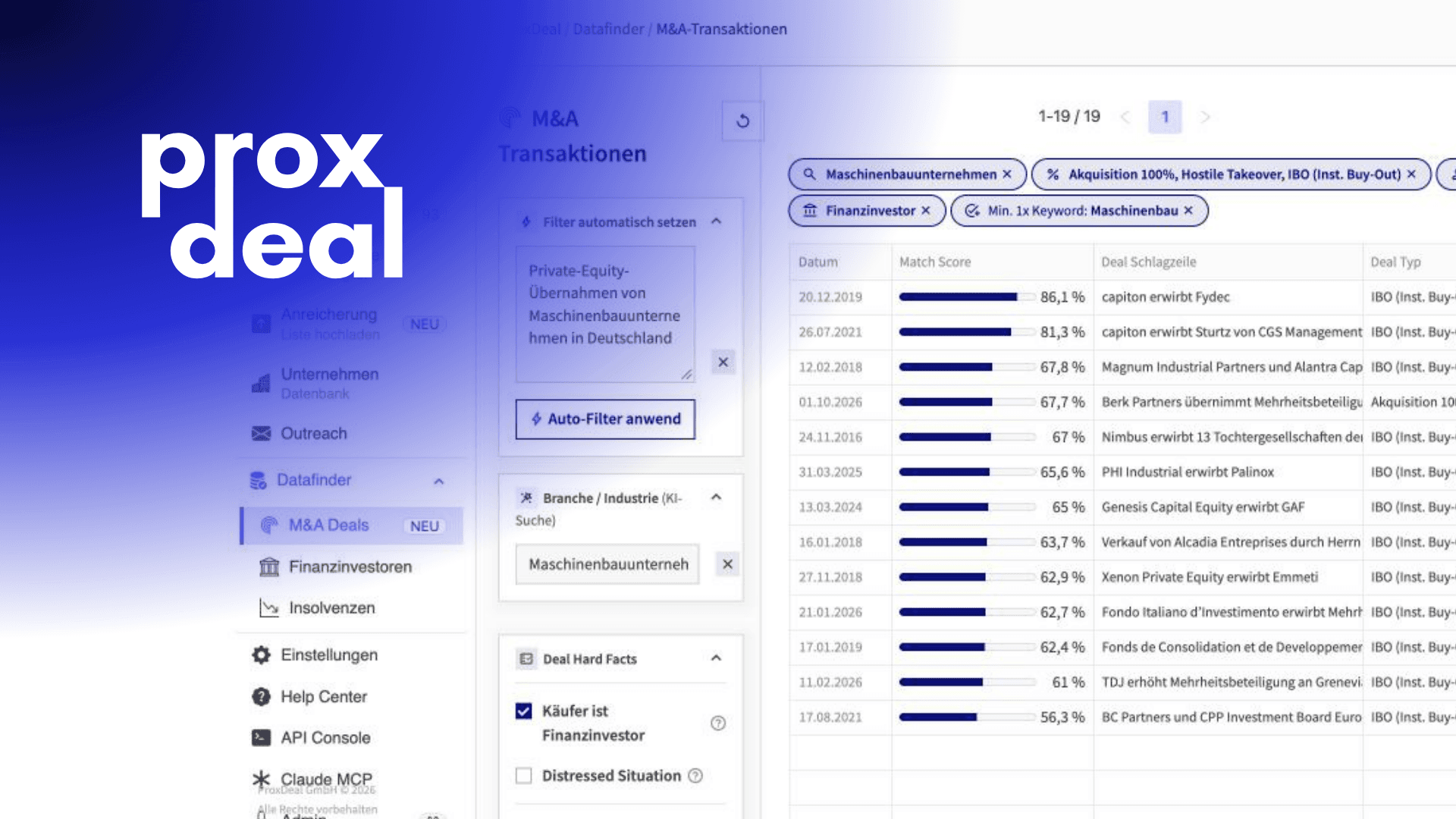The width and height of the screenshot is (1456, 819).
Task: Clear the auto-filter description text box
Action: point(723,362)
